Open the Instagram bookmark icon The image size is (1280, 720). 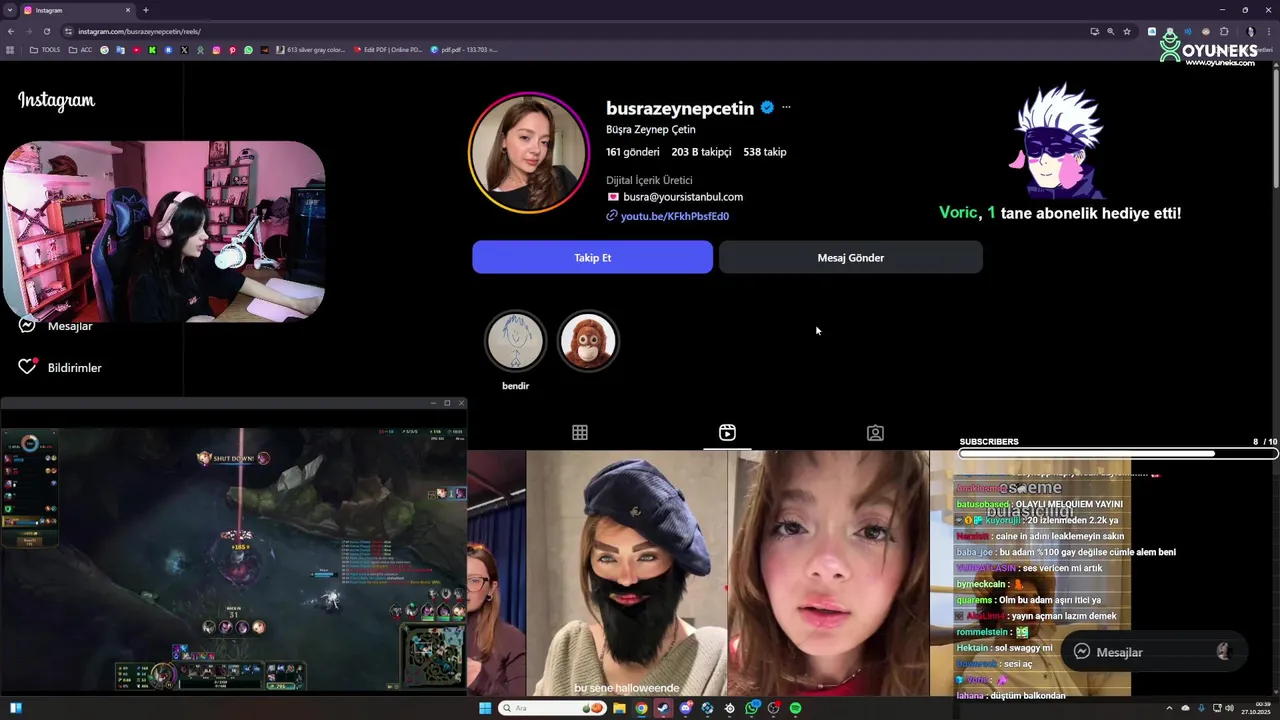216,49
